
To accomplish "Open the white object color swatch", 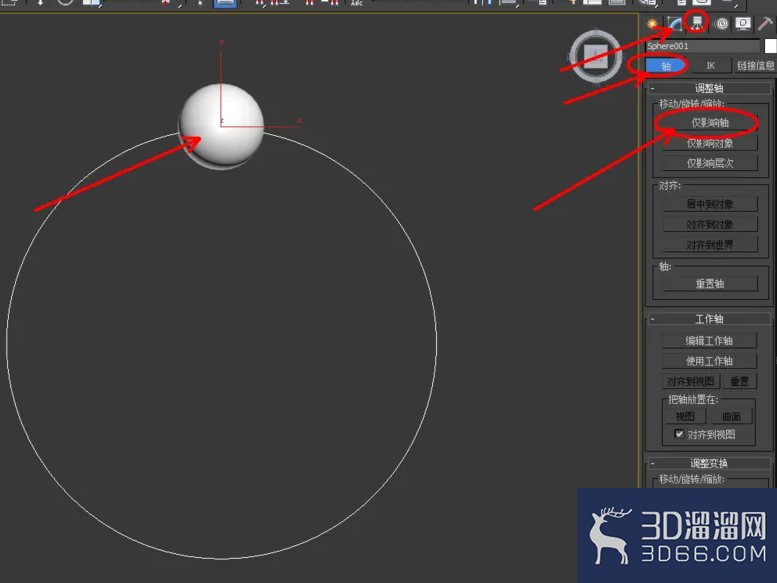I will point(771,46).
